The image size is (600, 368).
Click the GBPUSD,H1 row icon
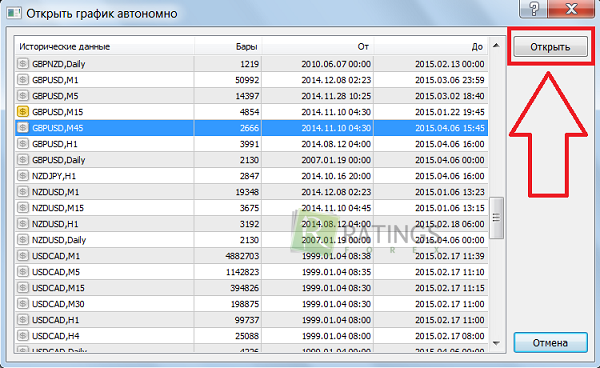tap(23, 144)
